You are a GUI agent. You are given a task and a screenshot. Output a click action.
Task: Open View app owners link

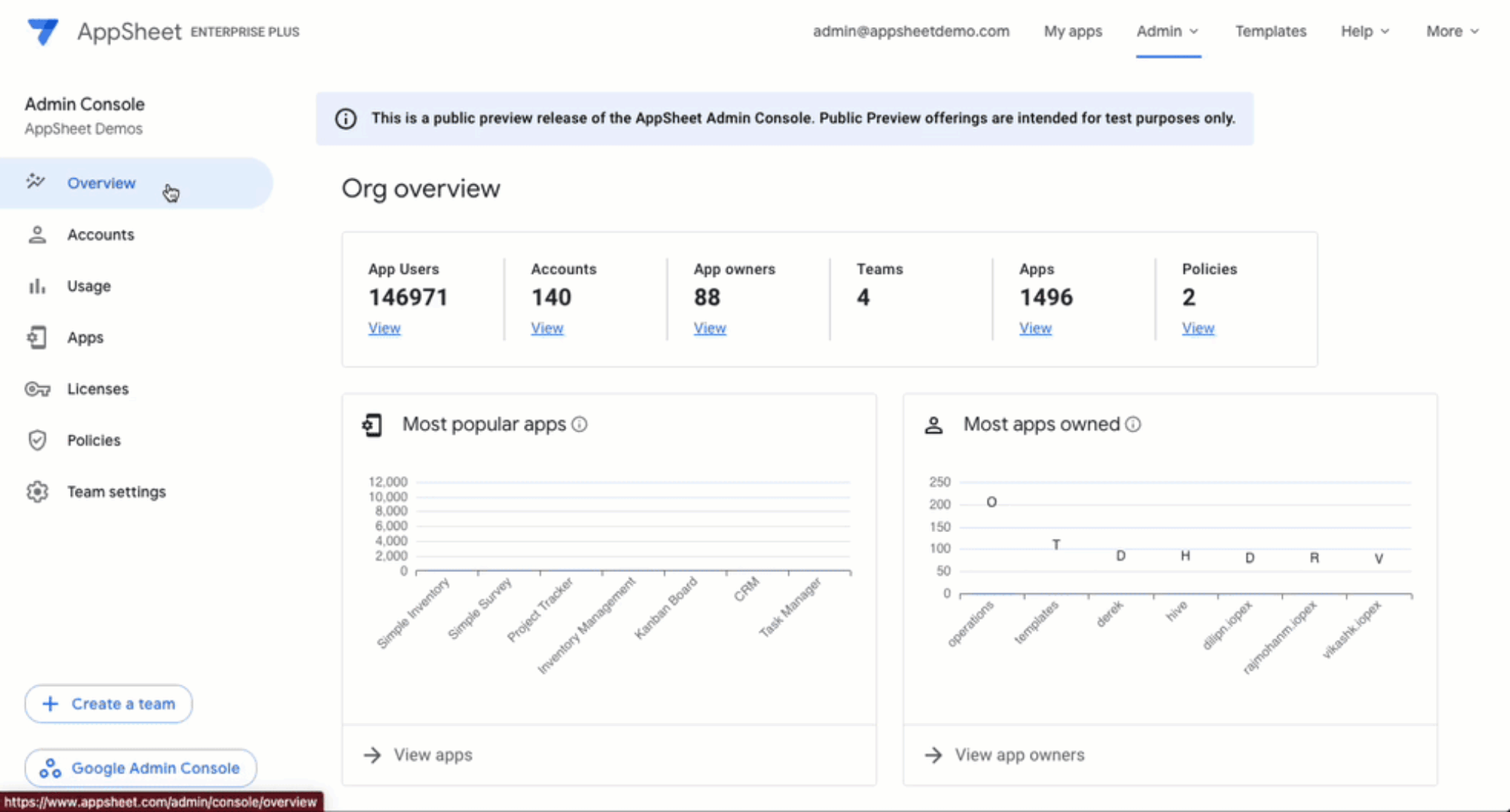pyautogui.click(x=1020, y=755)
